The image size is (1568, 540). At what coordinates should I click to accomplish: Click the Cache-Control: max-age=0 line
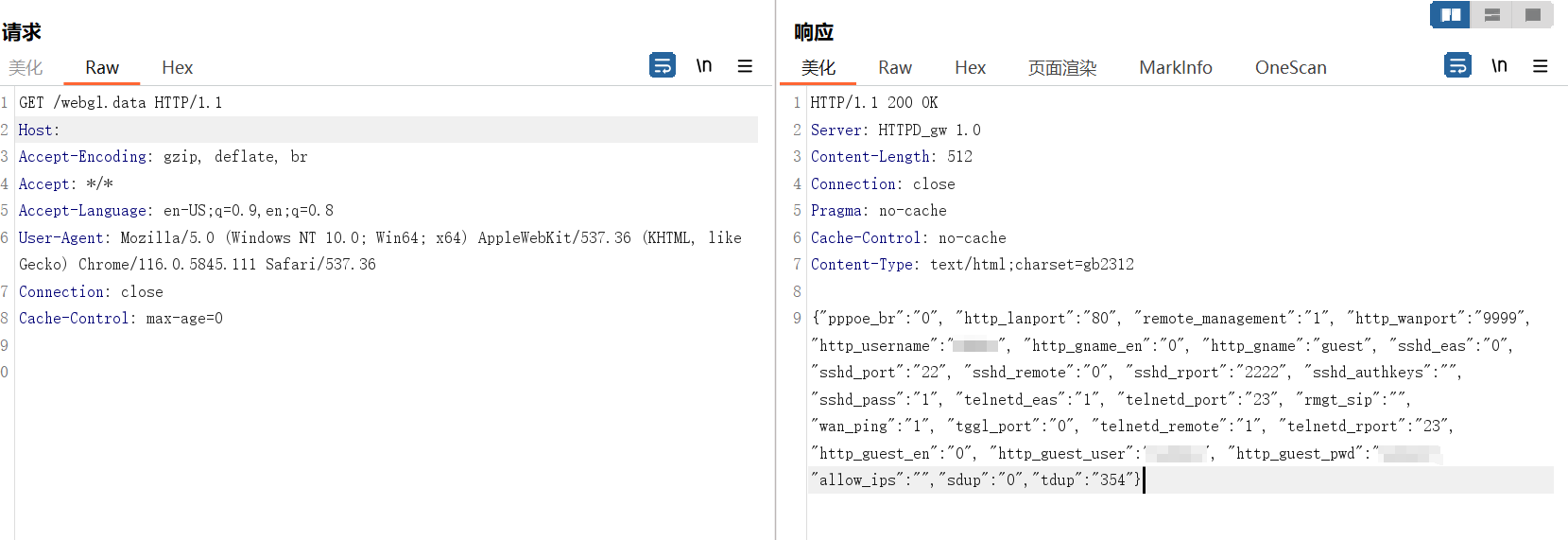[121, 318]
